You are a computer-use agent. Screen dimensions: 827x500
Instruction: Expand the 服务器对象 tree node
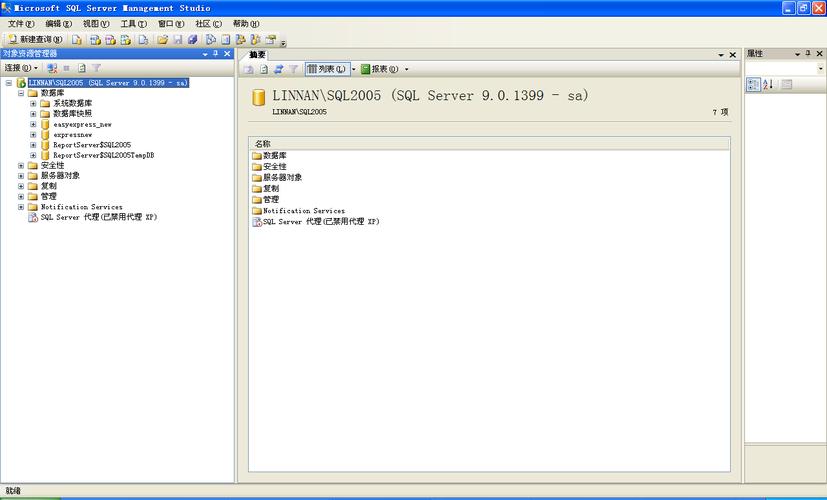coord(21,176)
